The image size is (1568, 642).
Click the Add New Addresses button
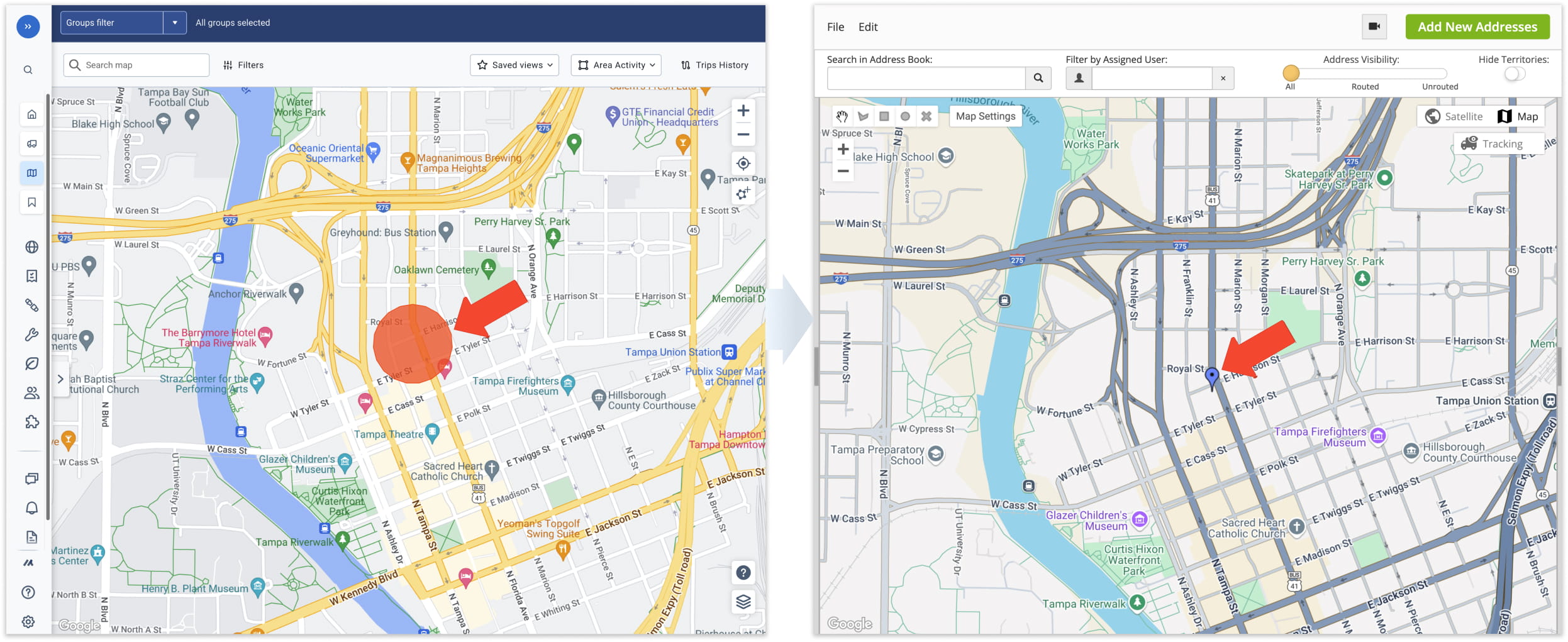[x=1477, y=27]
